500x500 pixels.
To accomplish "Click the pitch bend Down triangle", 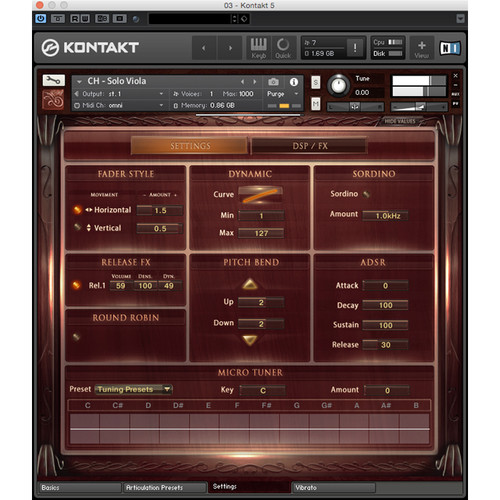I will (x=250, y=340).
